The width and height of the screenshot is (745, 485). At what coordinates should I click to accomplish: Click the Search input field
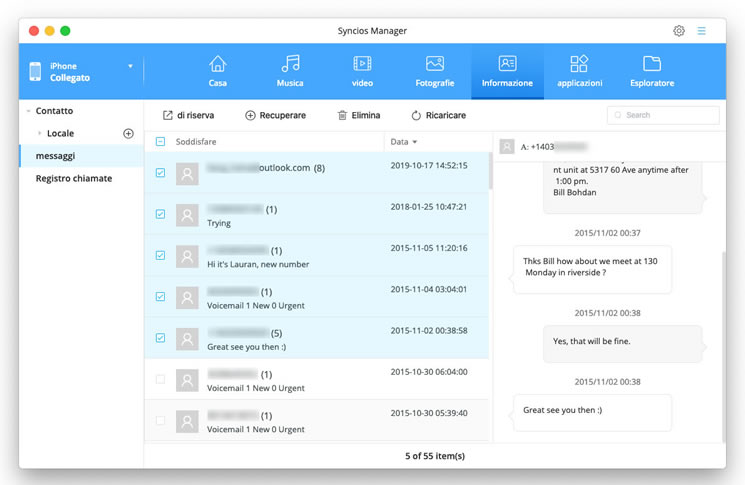click(663, 115)
